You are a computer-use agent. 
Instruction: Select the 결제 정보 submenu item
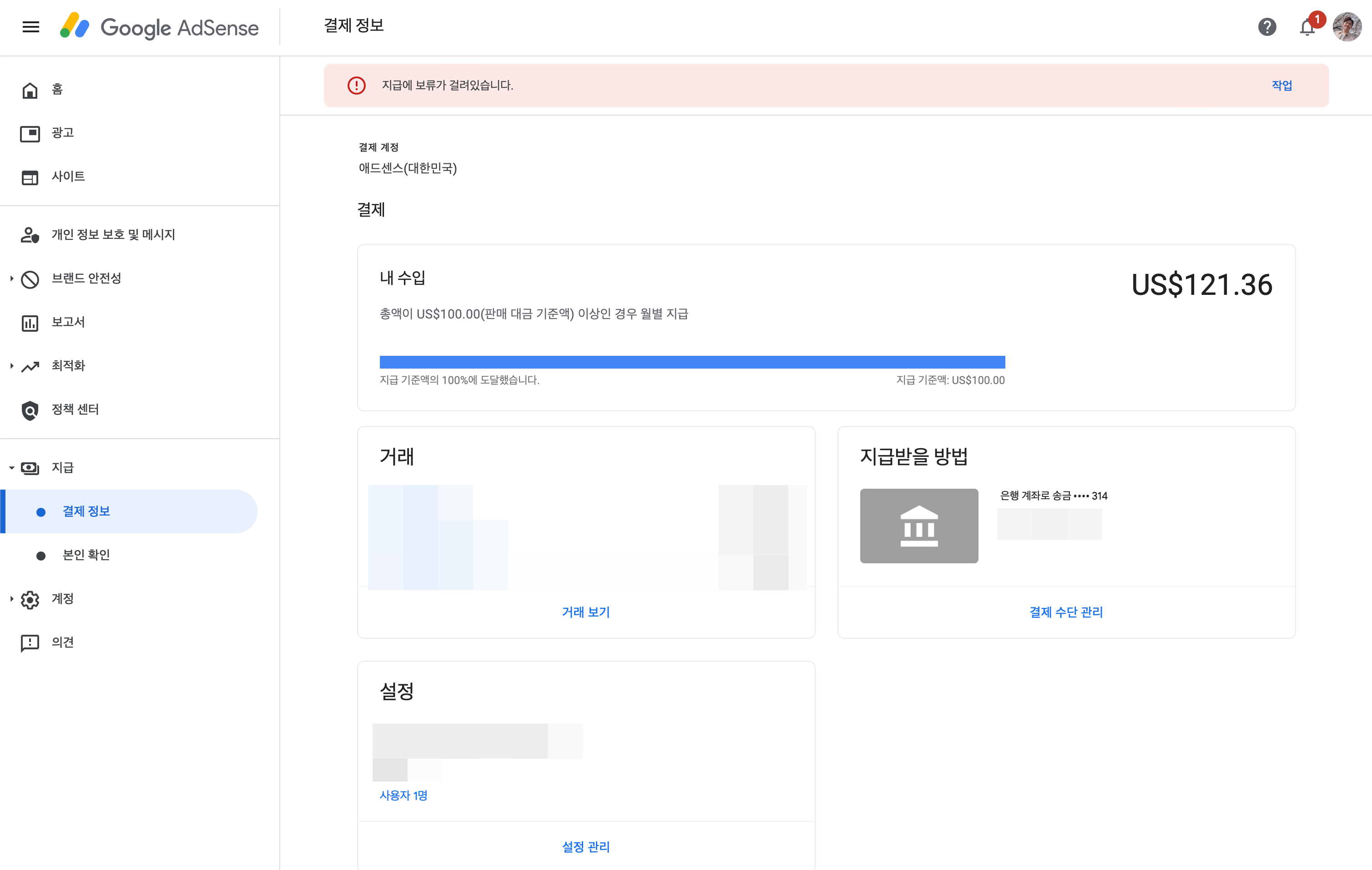click(x=86, y=511)
